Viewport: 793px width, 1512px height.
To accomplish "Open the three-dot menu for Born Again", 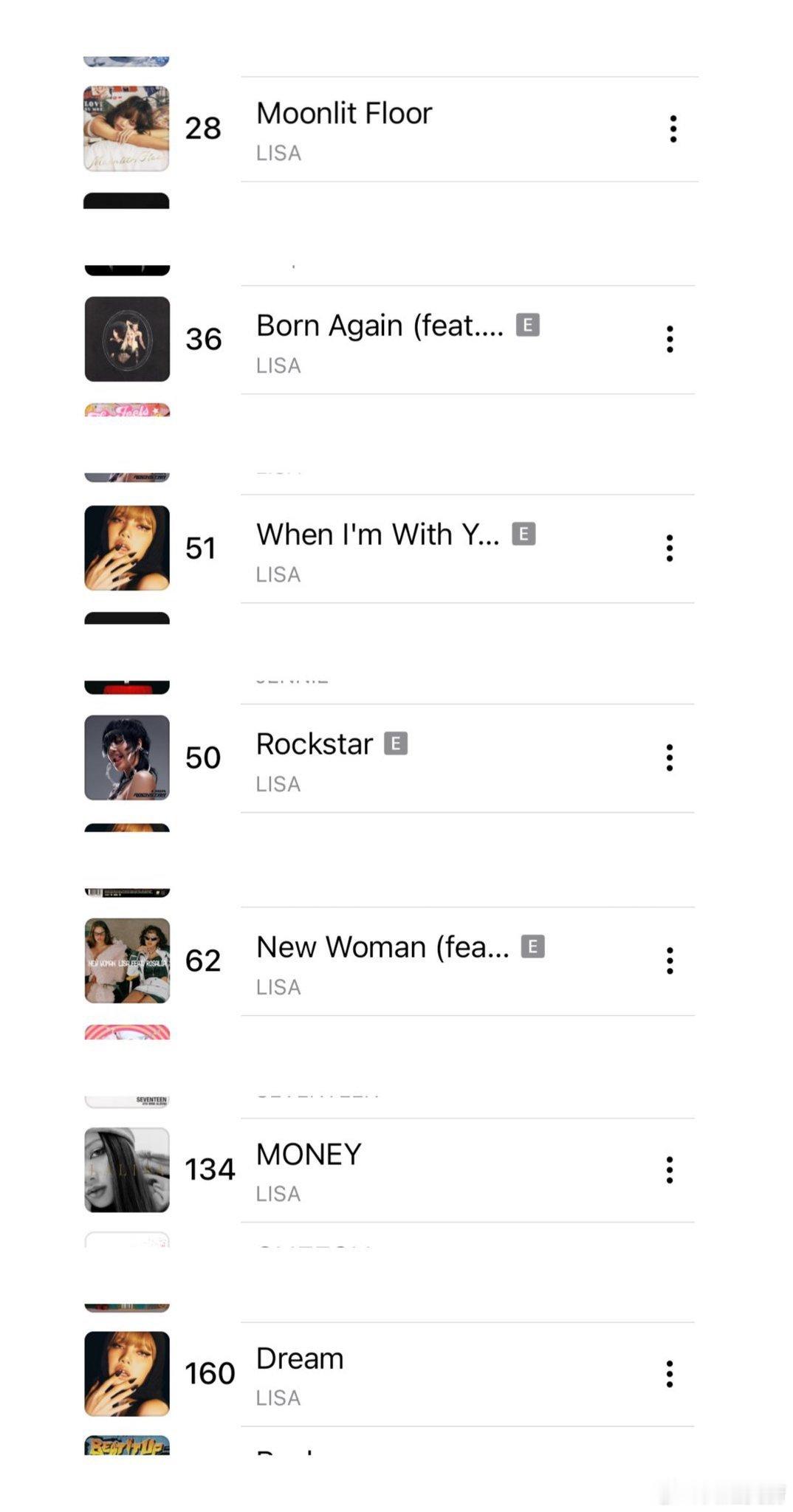I will point(670,339).
